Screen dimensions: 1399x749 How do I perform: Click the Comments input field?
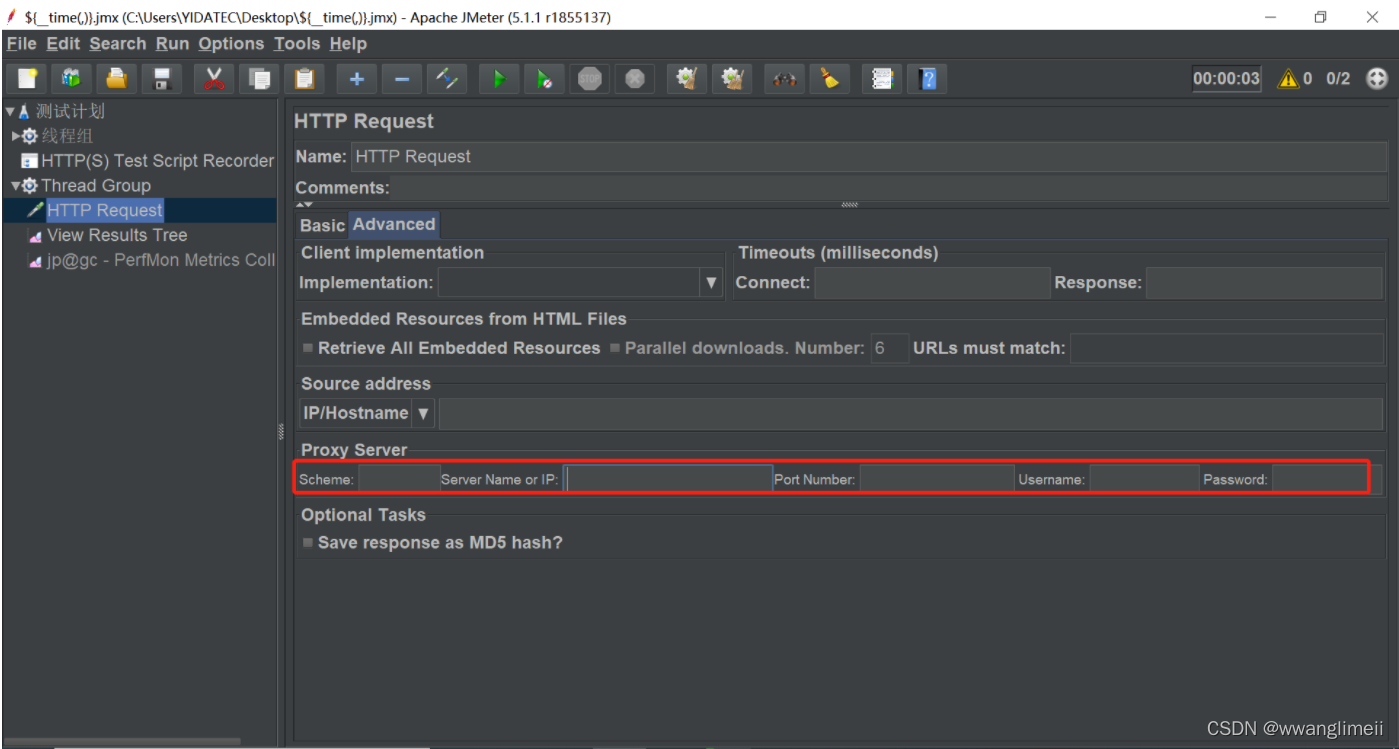click(889, 188)
